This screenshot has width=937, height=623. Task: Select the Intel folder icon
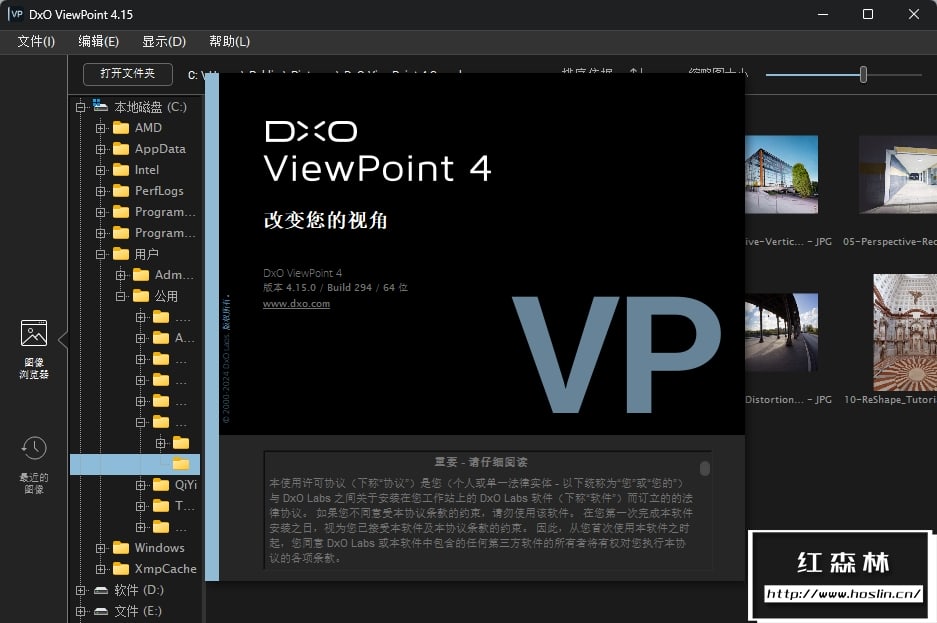click(121, 170)
